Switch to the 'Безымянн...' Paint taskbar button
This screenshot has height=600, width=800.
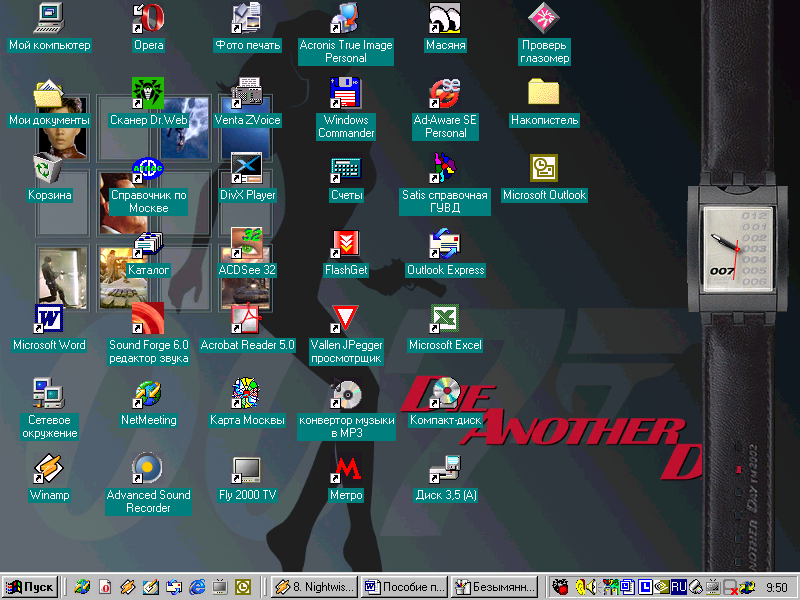click(x=495, y=587)
